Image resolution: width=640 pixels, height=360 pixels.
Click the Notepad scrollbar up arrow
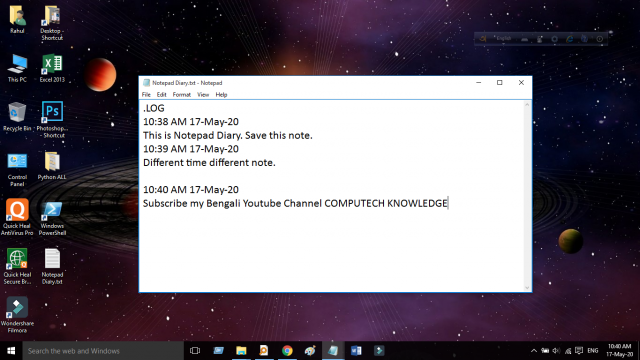pyautogui.click(x=527, y=105)
